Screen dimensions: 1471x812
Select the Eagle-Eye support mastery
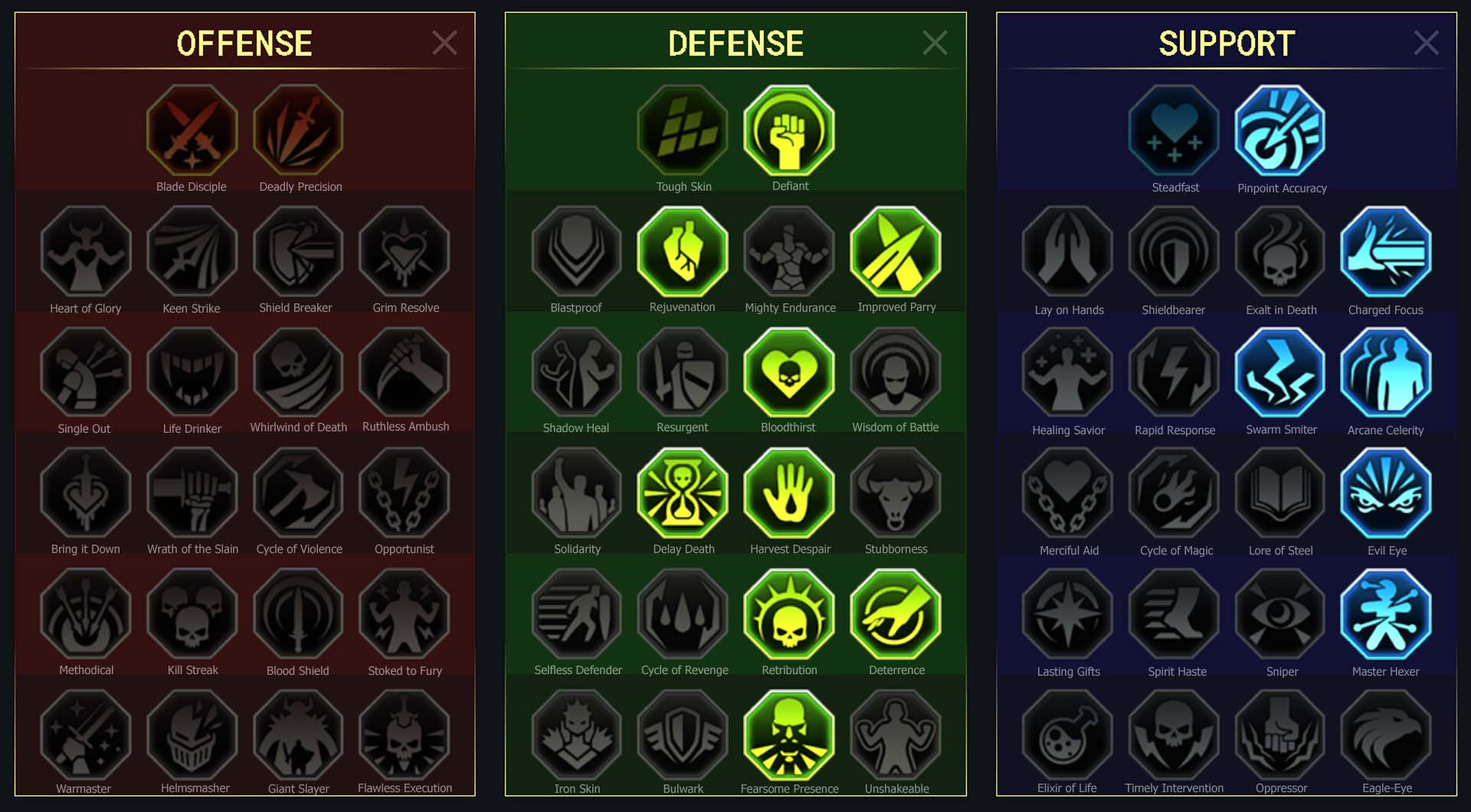pyautogui.click(x=1386, y=734)
